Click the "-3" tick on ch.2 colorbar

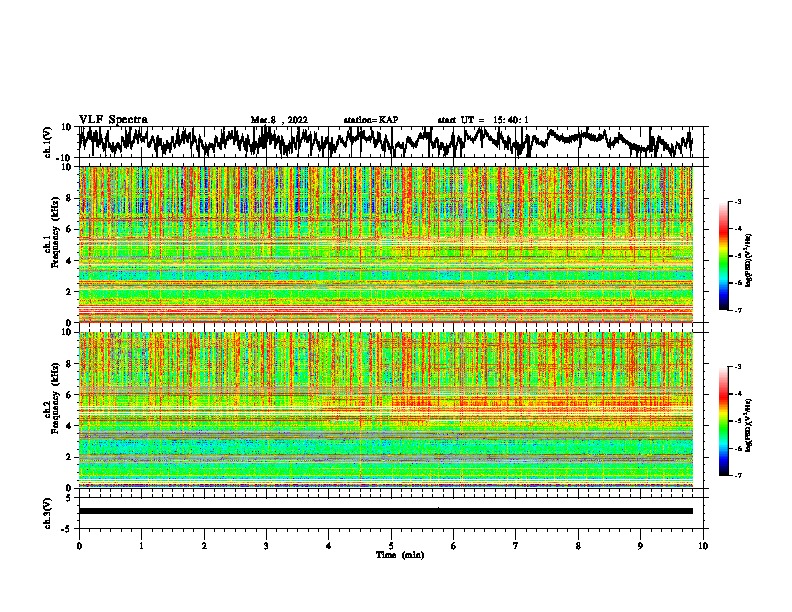[737, 367]
